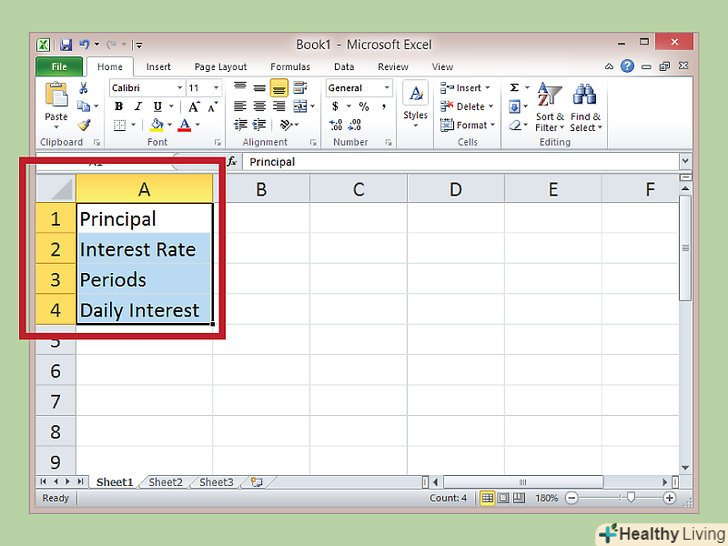Open Find & Select binoculars
Screen dimensions: 728x546
pos(584,106)
